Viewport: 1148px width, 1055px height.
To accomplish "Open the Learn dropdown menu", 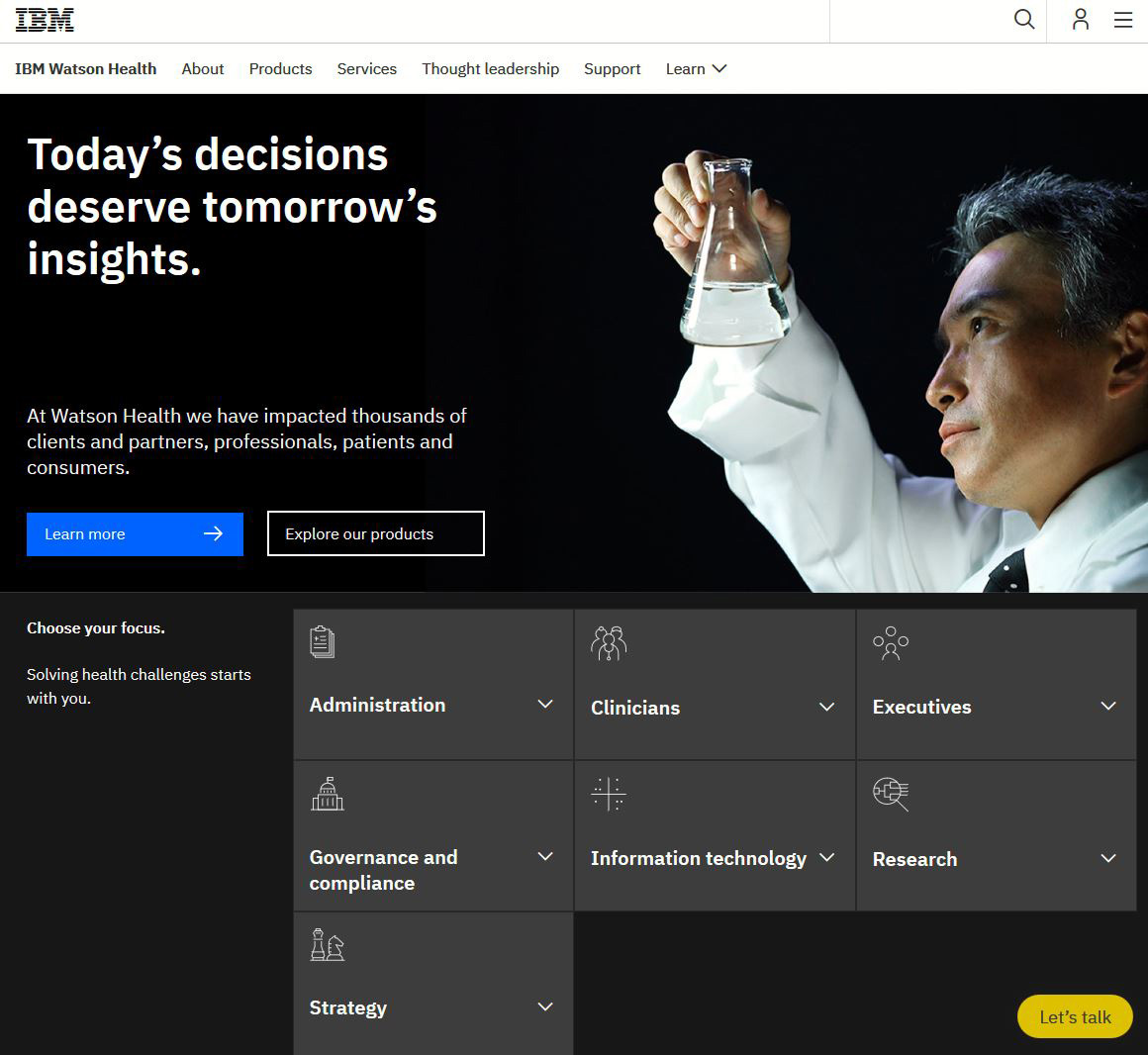I will tap(696, 69).
